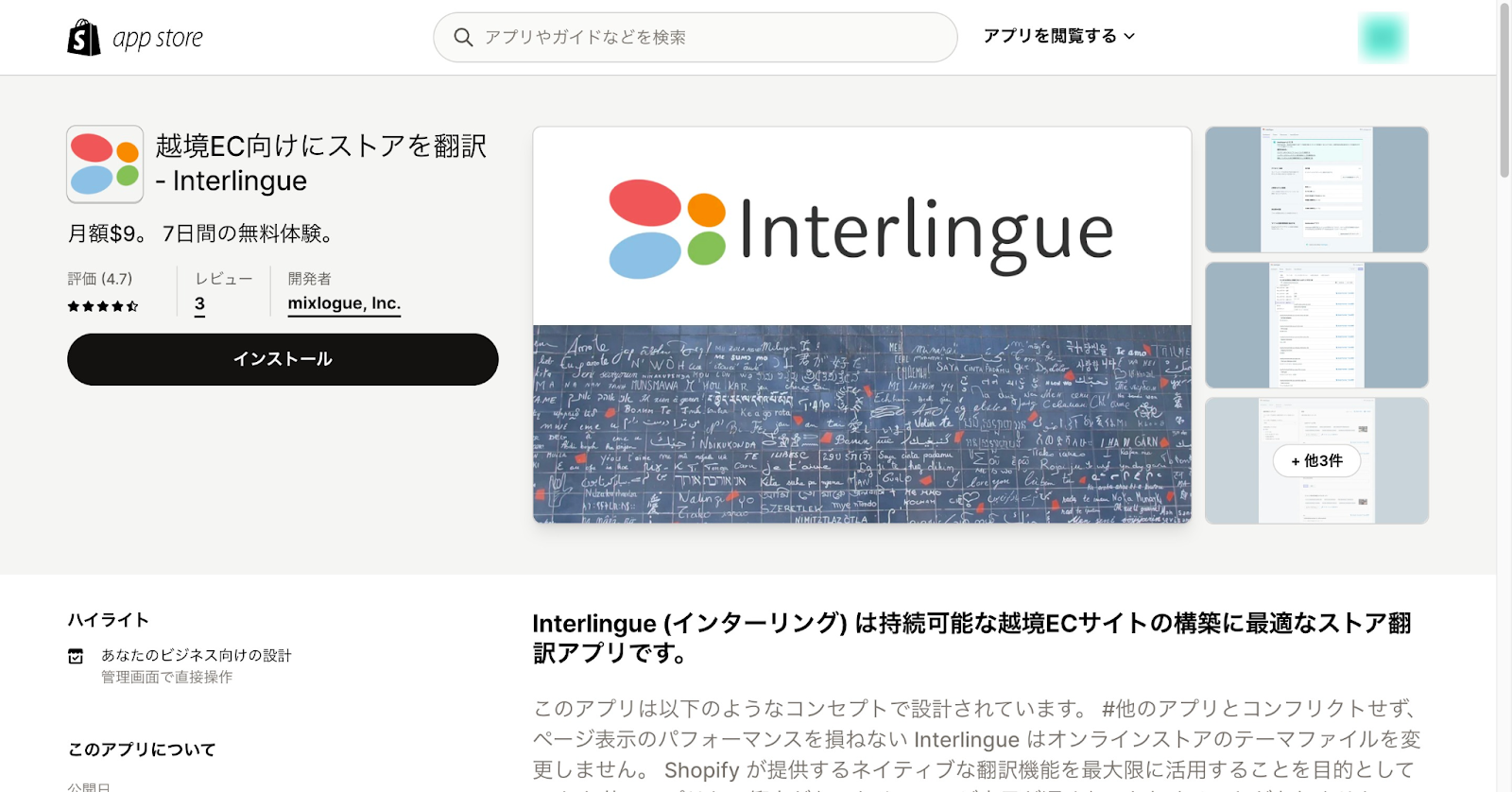Open the main Interlingue banner image

pyautogui.click(x=862, y=325)
